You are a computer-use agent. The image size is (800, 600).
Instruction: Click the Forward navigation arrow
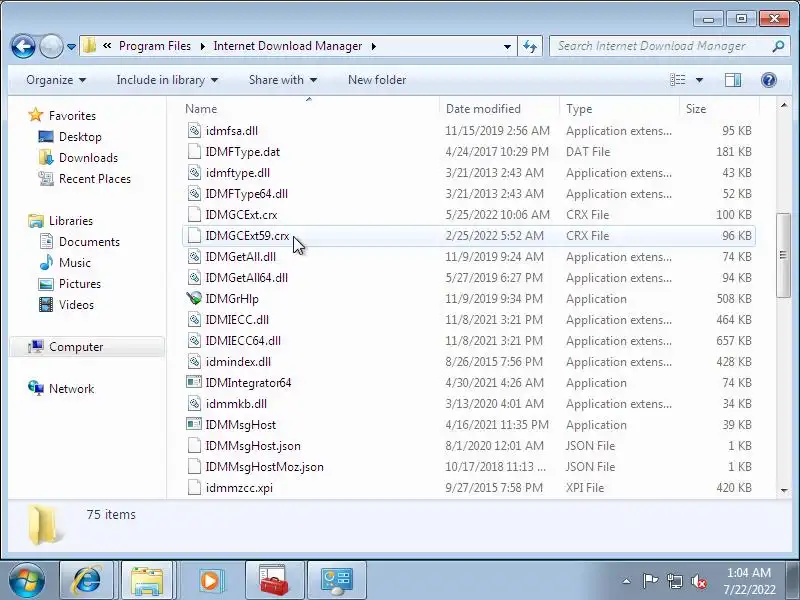click(51, 46)
